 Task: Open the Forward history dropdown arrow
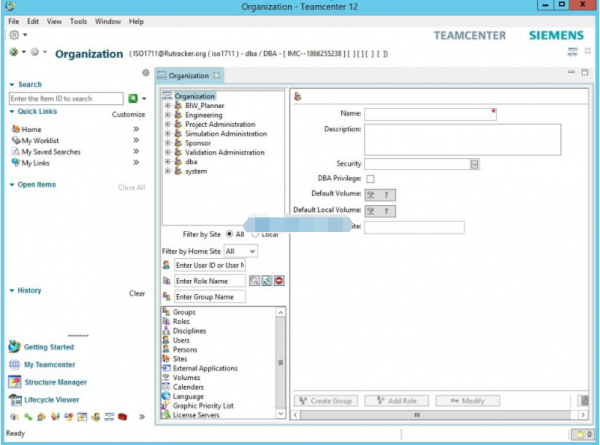coord(45,52)
